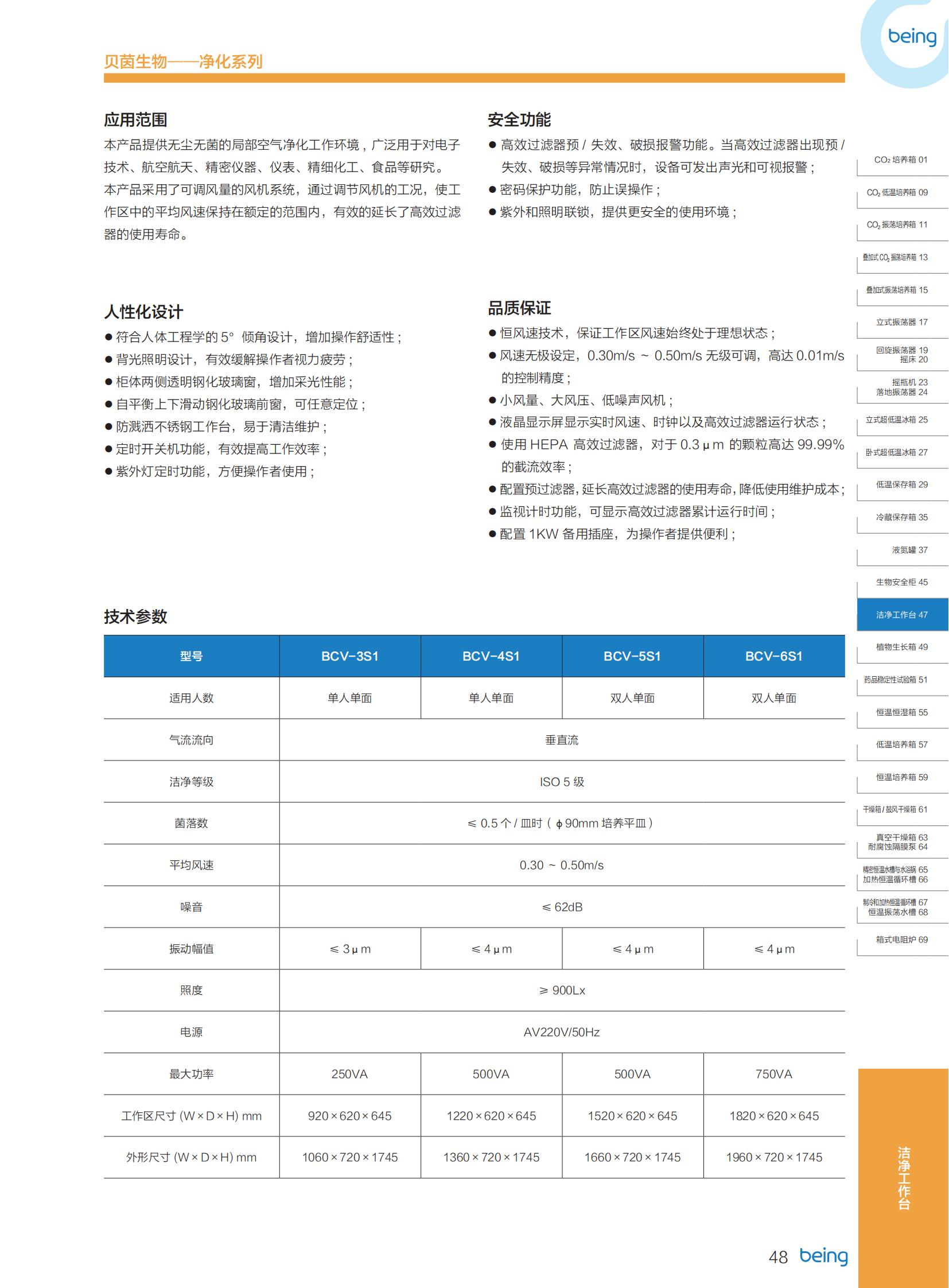Jump to the 植物生长箱 49 section tab

click(901, 647)
